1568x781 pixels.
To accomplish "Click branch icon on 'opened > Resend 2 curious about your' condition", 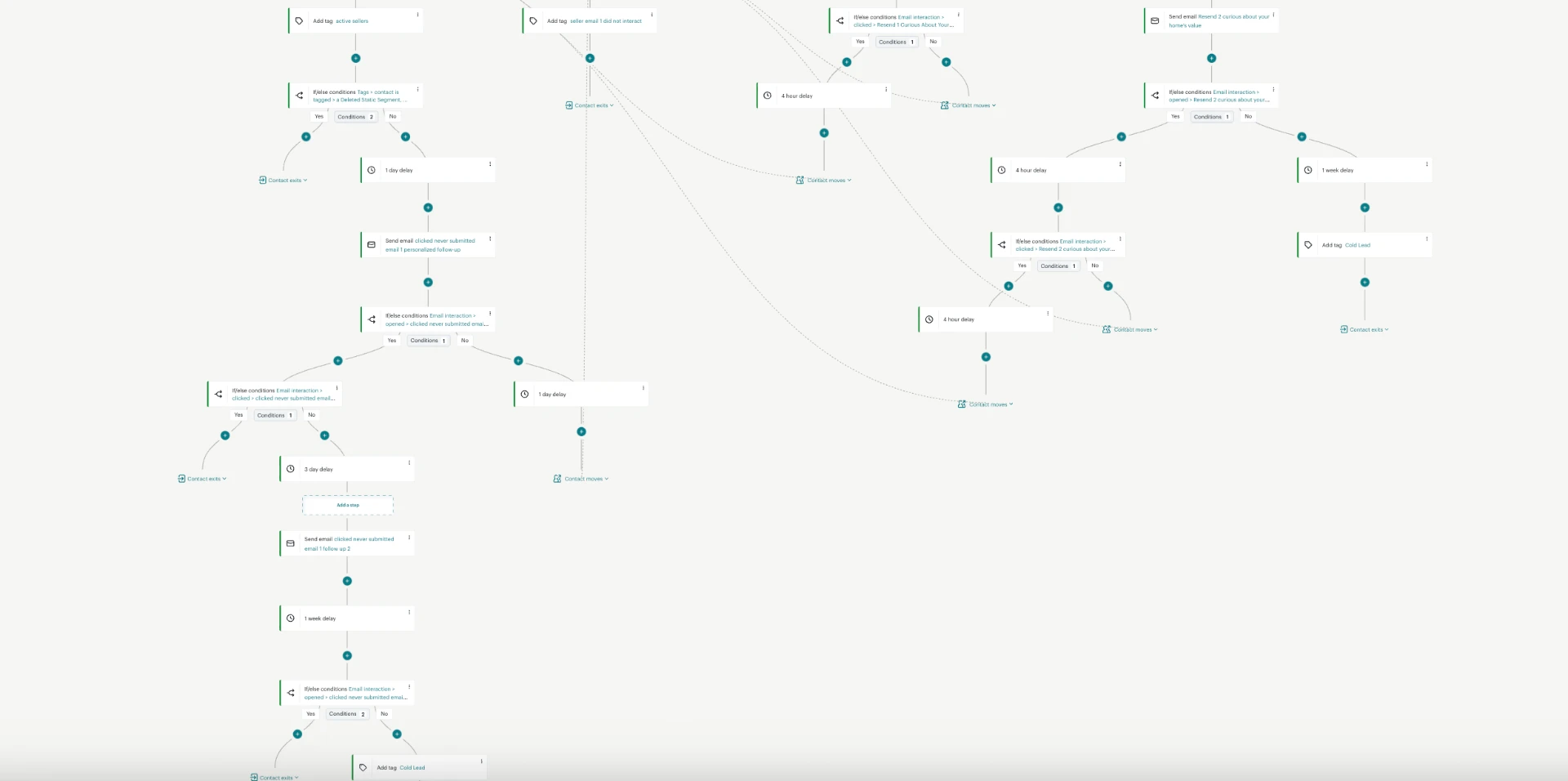I will click(1155, 96).
